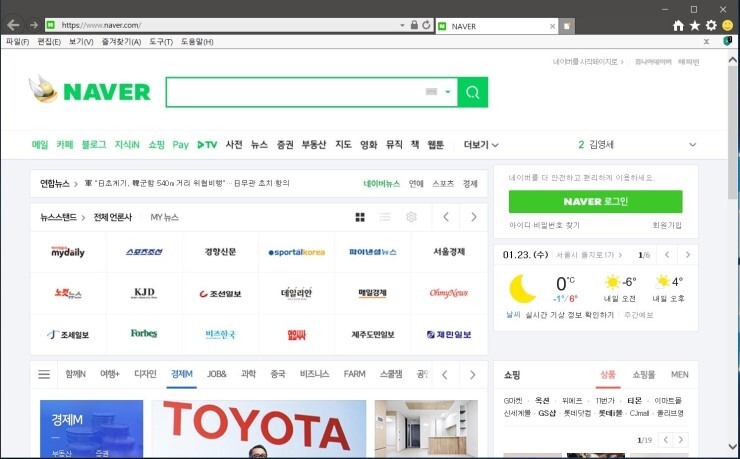740x459 pixels.
Task: Open the TOYOTA article thumbnail
Action: [259, 429]
